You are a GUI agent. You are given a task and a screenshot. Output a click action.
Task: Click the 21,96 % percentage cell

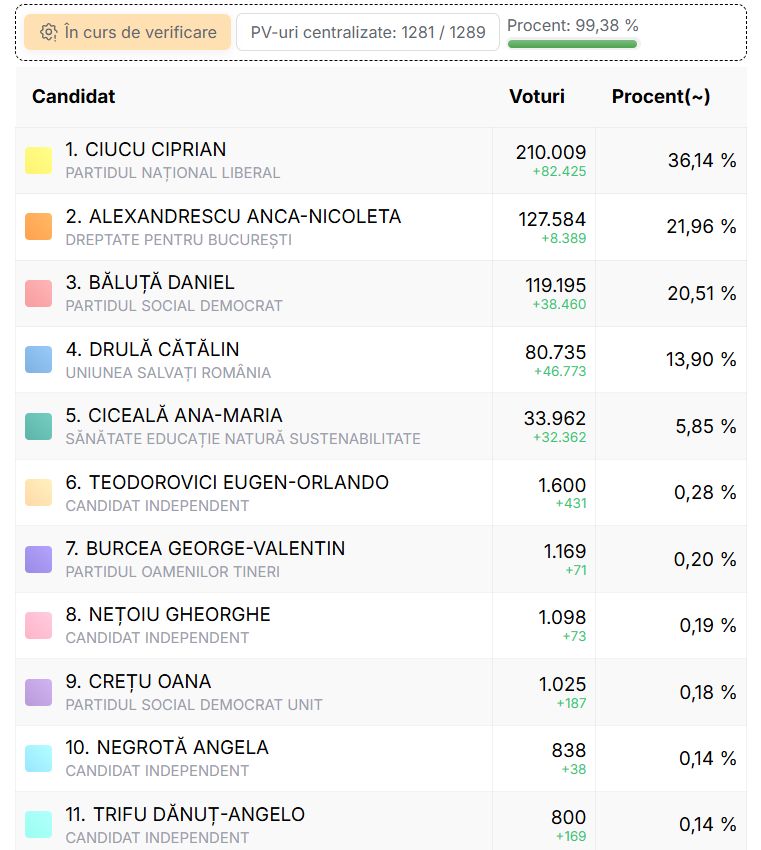point(701,226)
